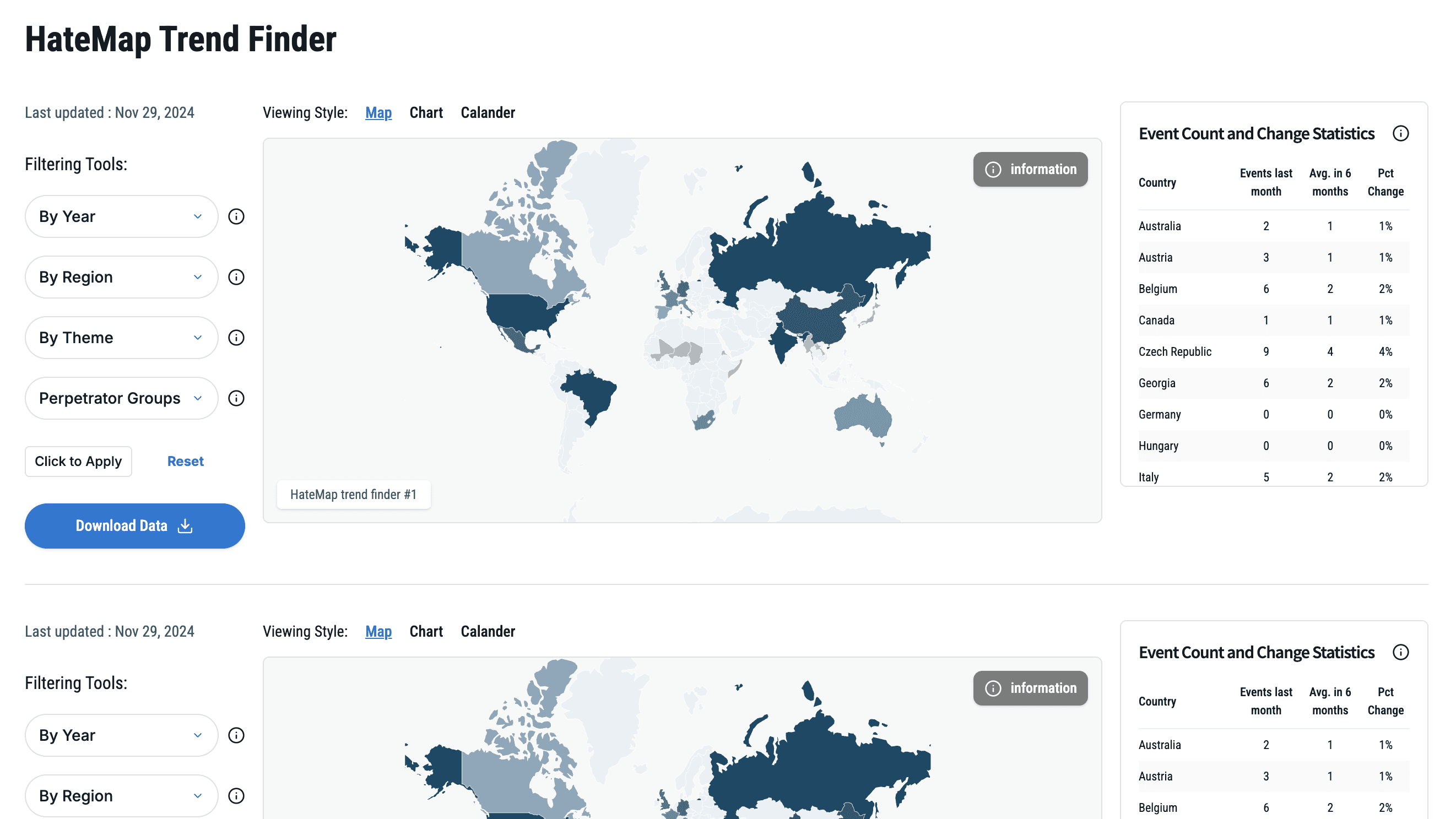The height and width of the screenshot is (819, 1456).
Task: Click info icon next to By Year filter
Action: pyautogui.click(x=236, y=216)
